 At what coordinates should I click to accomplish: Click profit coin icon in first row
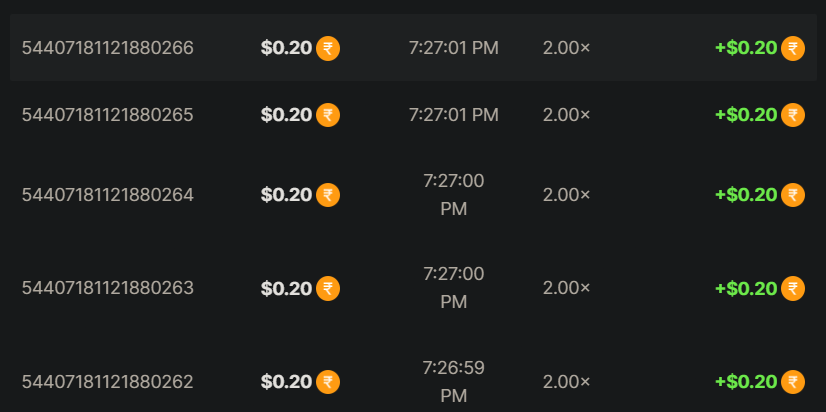tap(793, 48)
